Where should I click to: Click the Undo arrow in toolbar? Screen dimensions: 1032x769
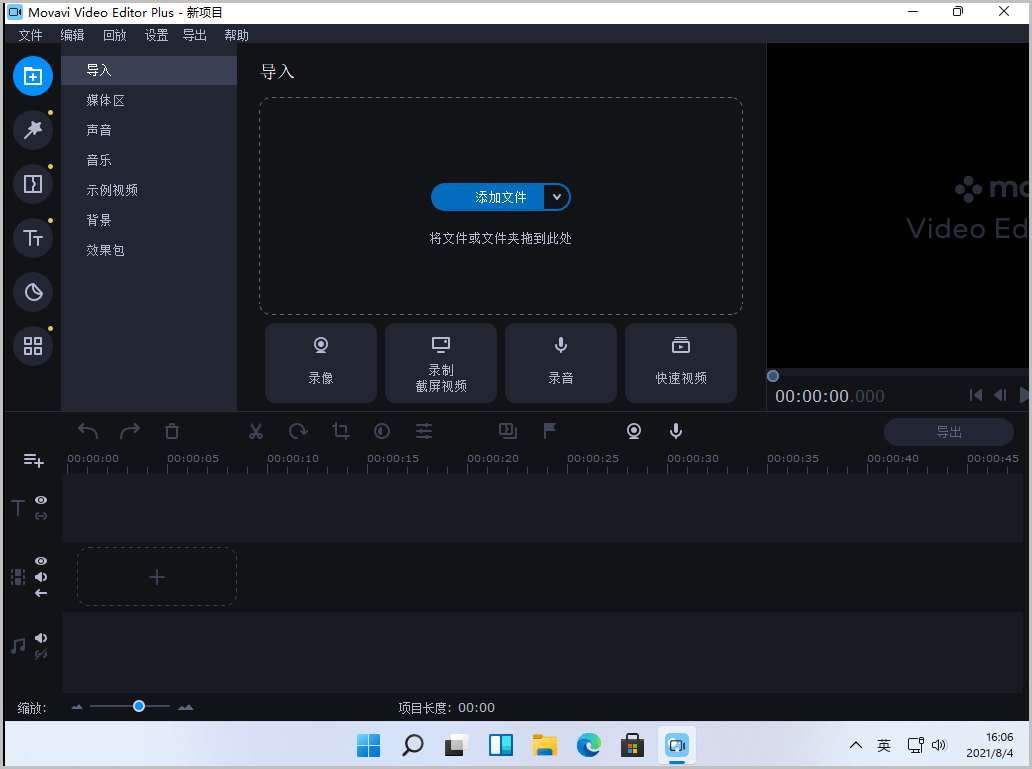click(x=88, y=431)
